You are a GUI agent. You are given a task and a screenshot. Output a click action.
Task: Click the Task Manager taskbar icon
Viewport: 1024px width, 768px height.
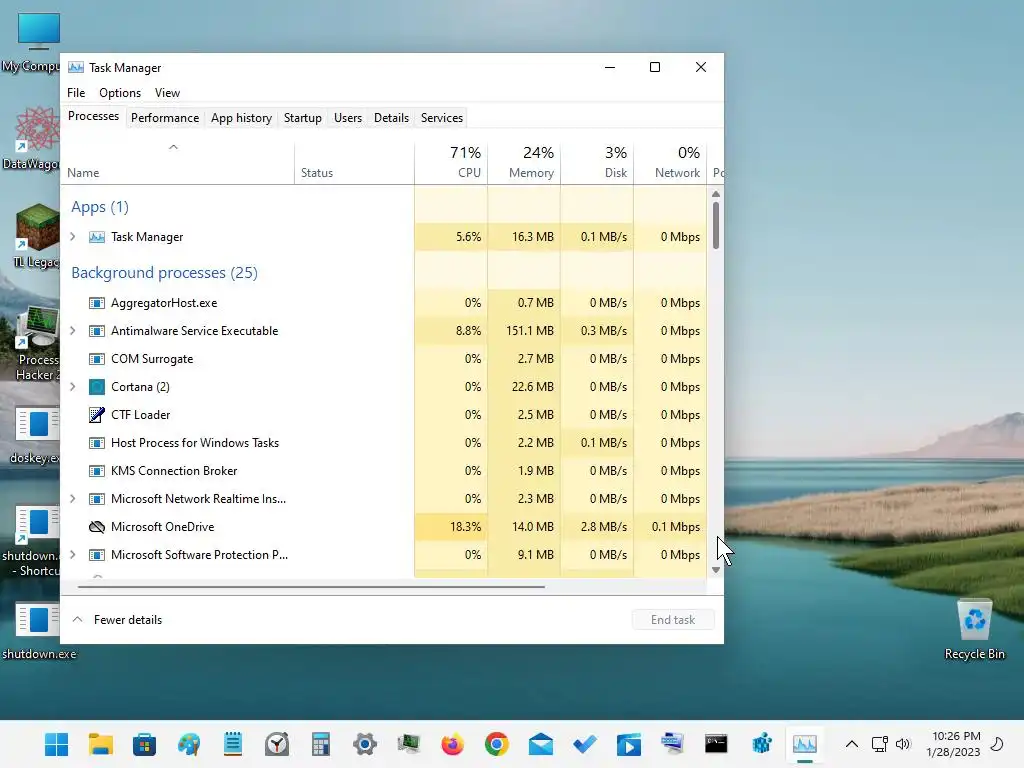point(805,744)
